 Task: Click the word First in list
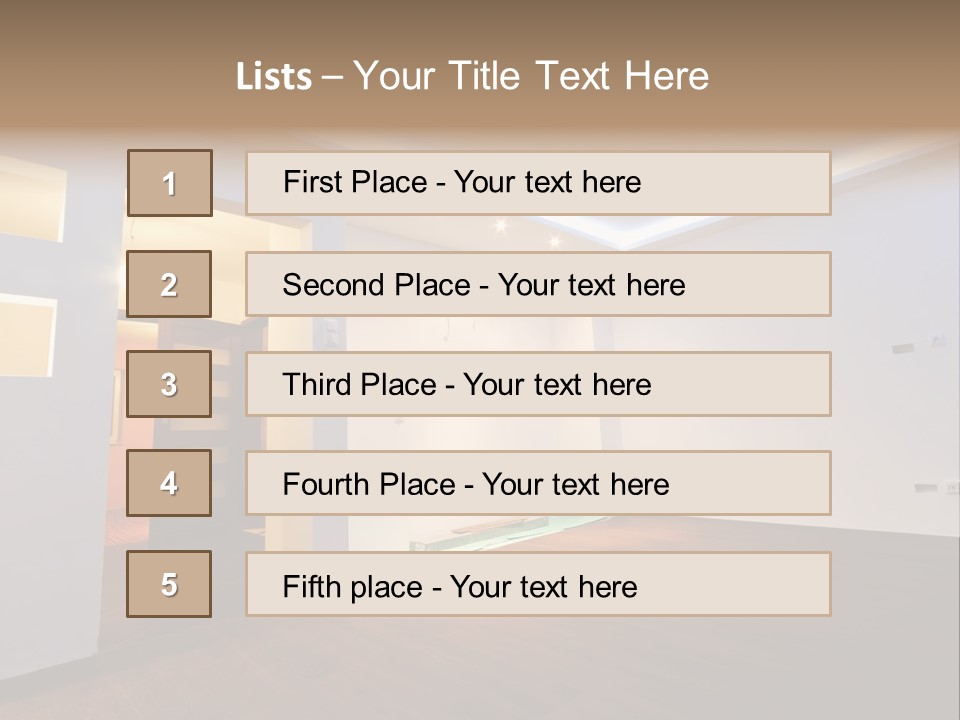click(x=312, y=182)
